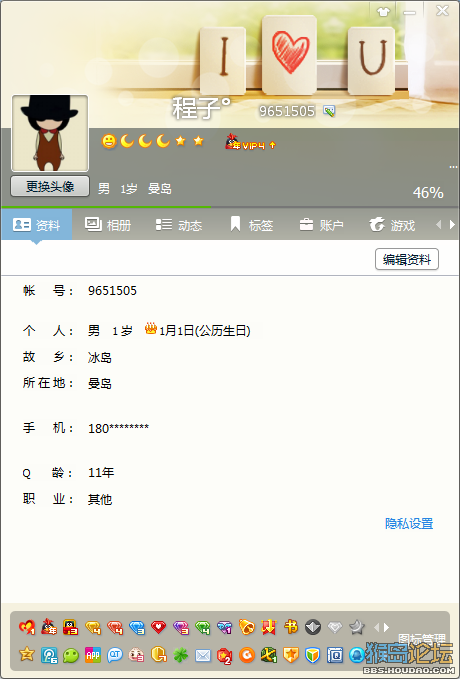The height and width of the screenshot is (679, 460).
Task: Click the profile avatar picture
Action: [x=50, y=133]
